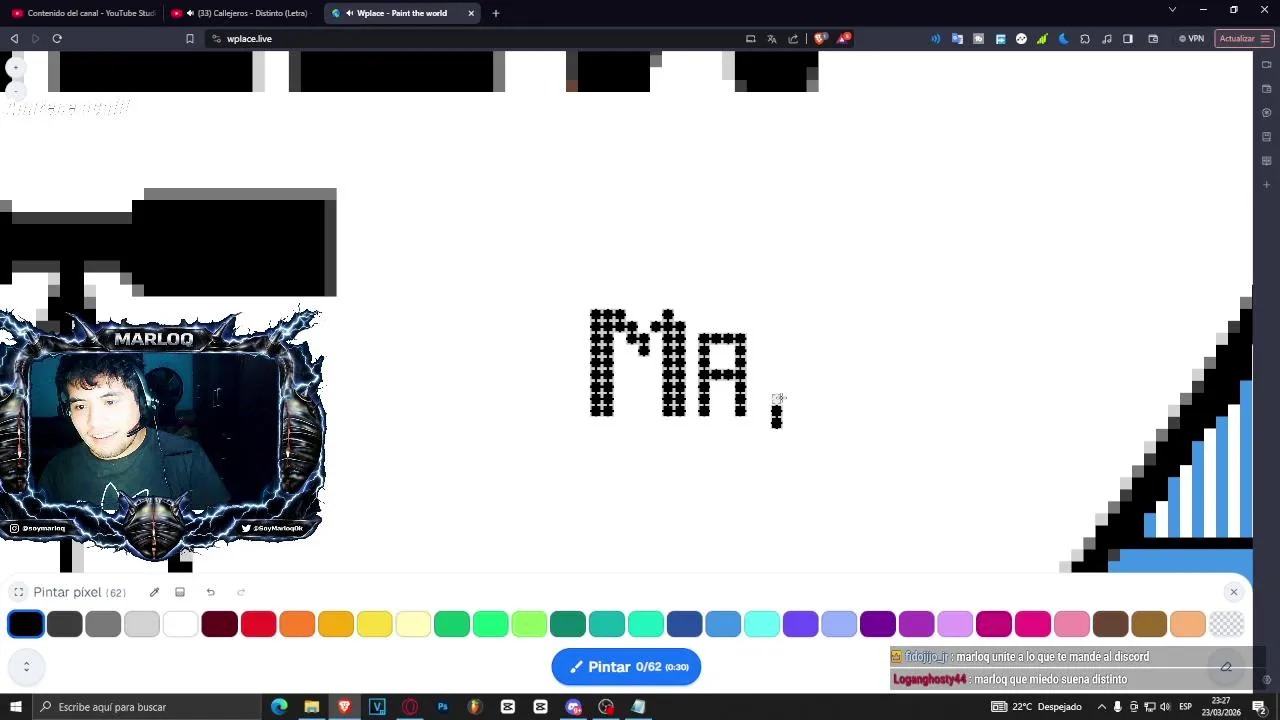Image resolution: width=1280 pixels, height=720 pixels.
Task: Open Opera browser from taskbar
Action: [410, 707]
